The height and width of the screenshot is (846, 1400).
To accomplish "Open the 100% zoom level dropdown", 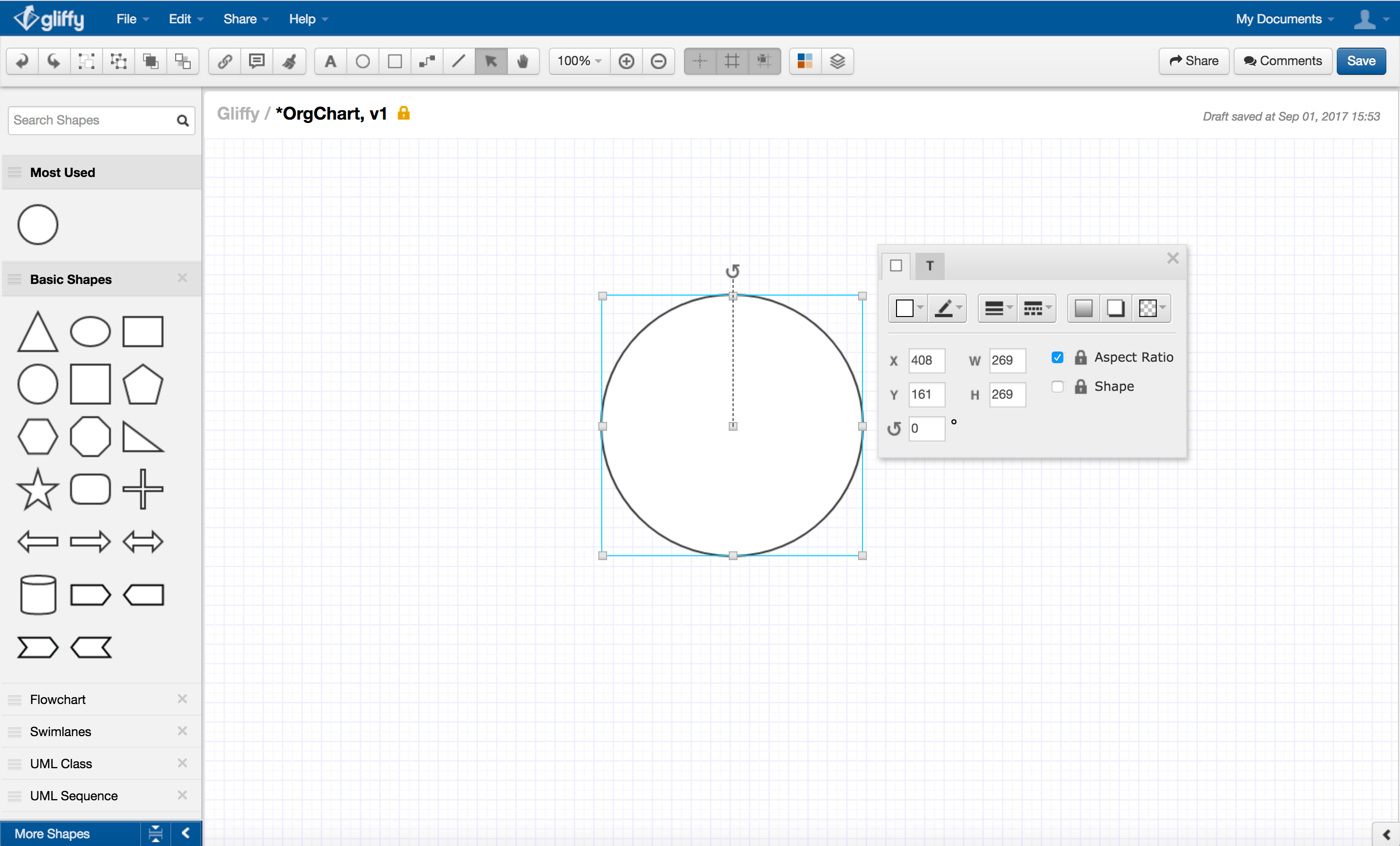I will [579, 61].
